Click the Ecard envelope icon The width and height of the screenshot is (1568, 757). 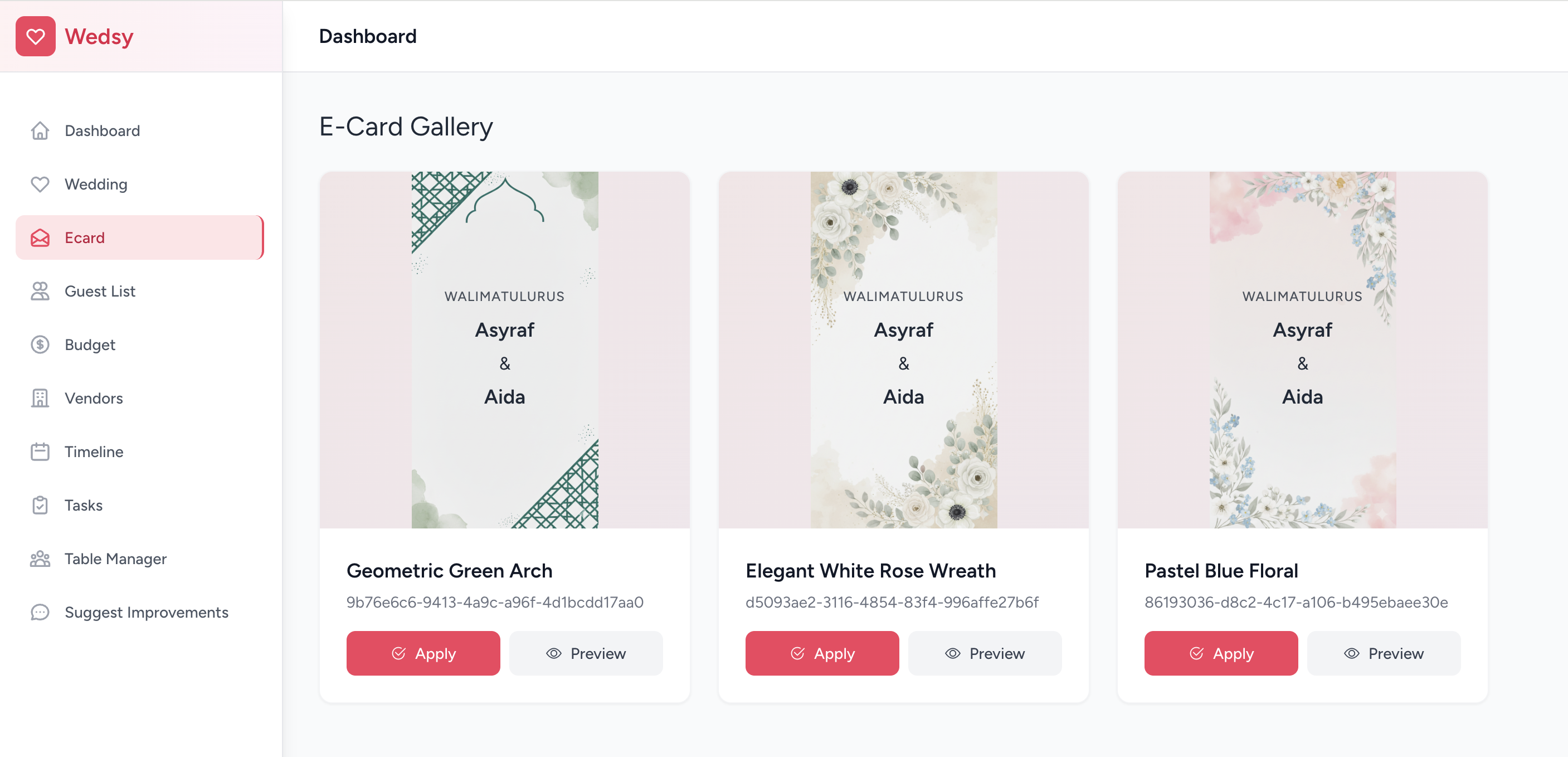tap(40, 237)
